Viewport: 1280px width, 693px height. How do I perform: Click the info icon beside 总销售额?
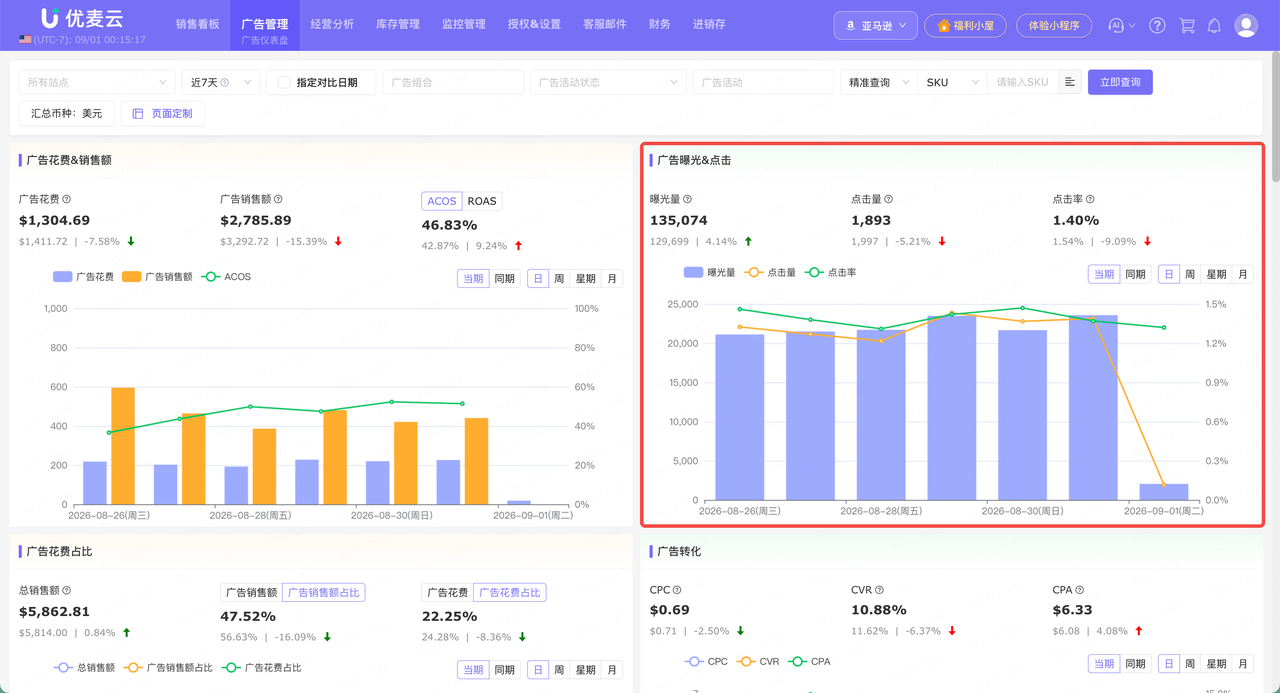(x=67, y=590)
